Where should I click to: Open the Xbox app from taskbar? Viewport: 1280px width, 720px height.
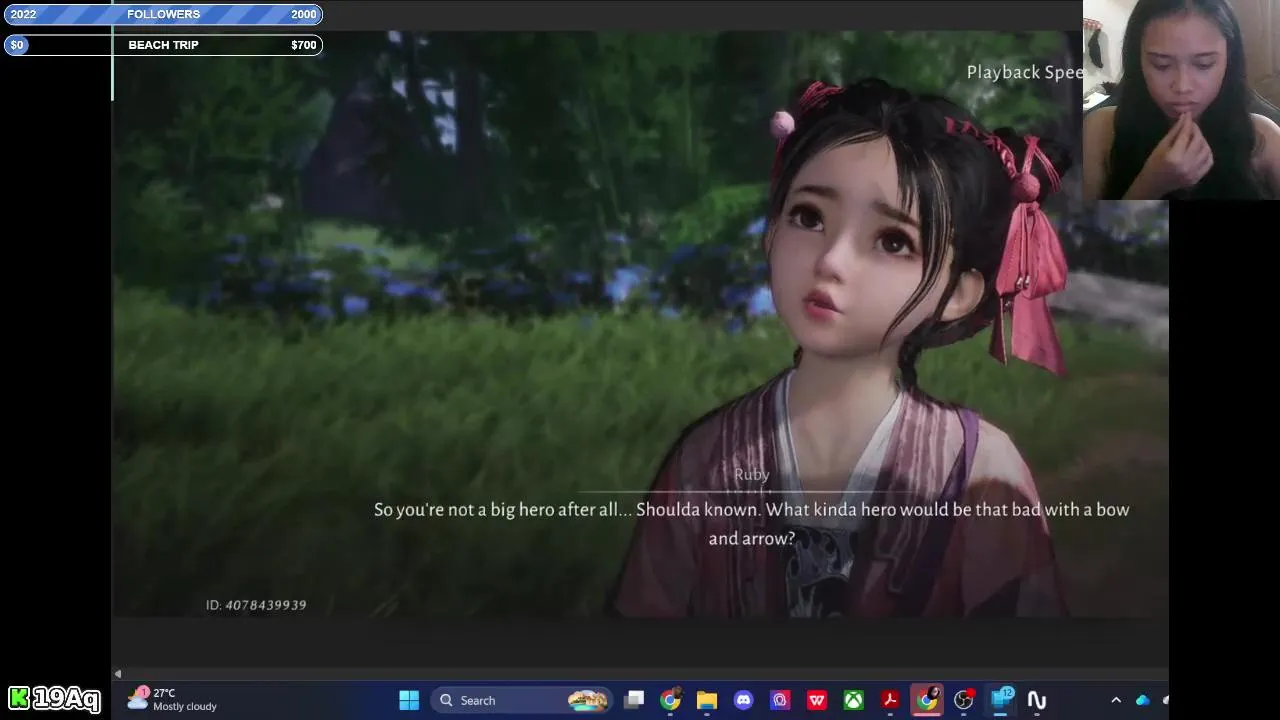tap(853, 700)
